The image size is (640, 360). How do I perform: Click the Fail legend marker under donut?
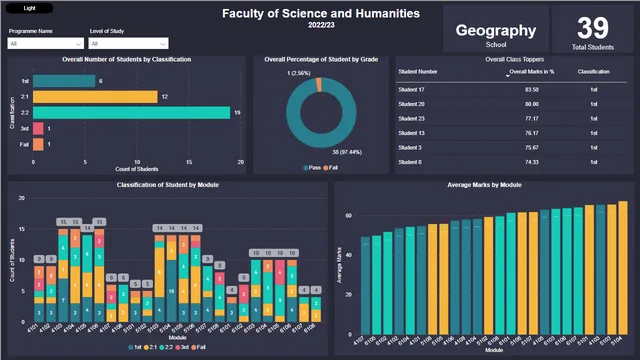[326, 168]
